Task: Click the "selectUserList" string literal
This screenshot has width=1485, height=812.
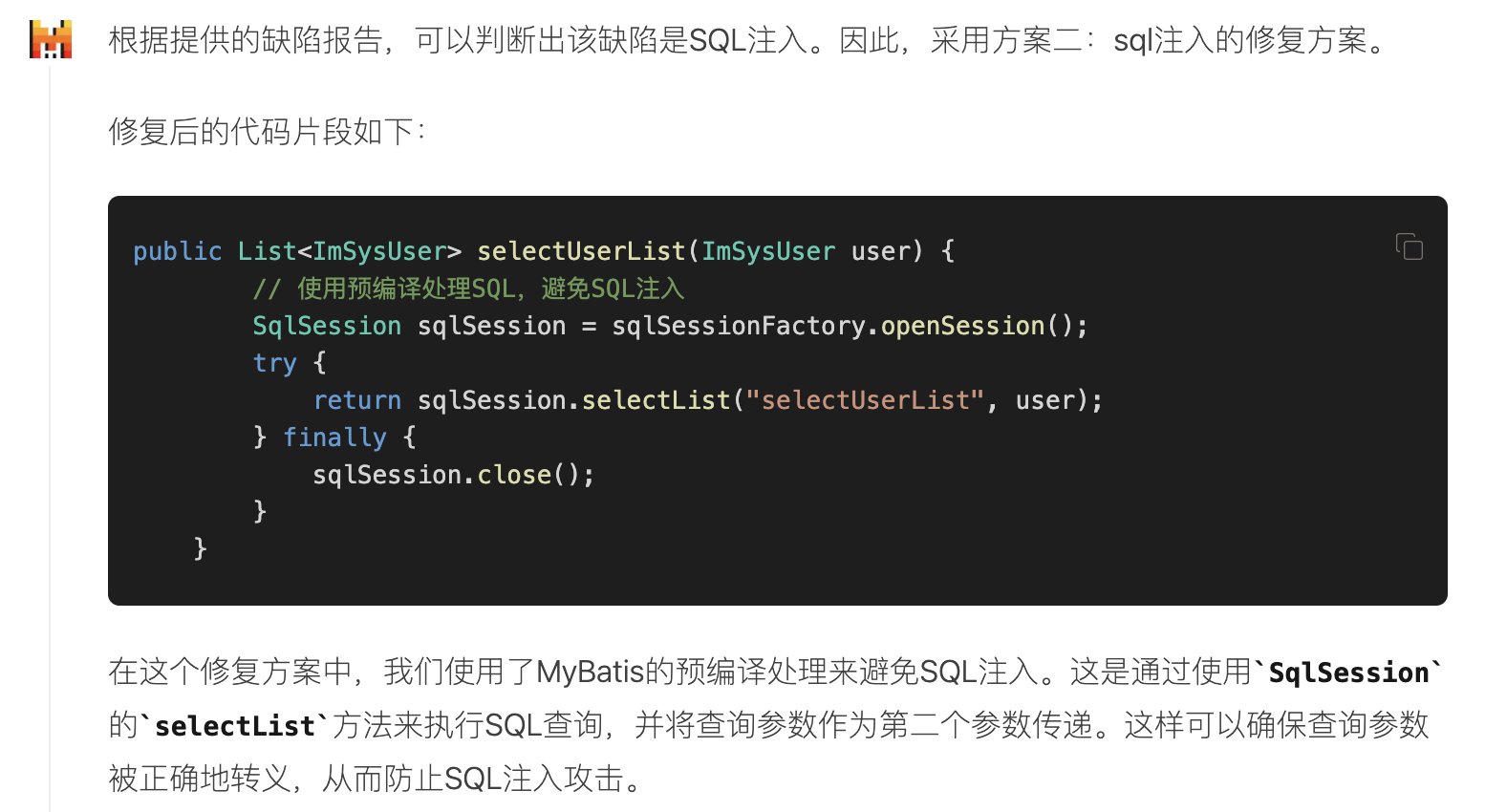Action: [x=865, y=400]
